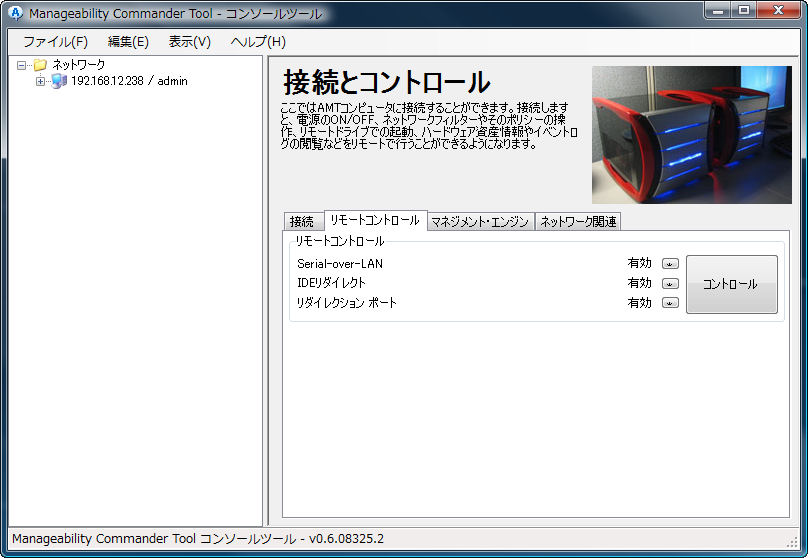The width and height of the screenshot is (808, 558).
Task: Click the Serial-over-LAN label
Action: (340, 264)
